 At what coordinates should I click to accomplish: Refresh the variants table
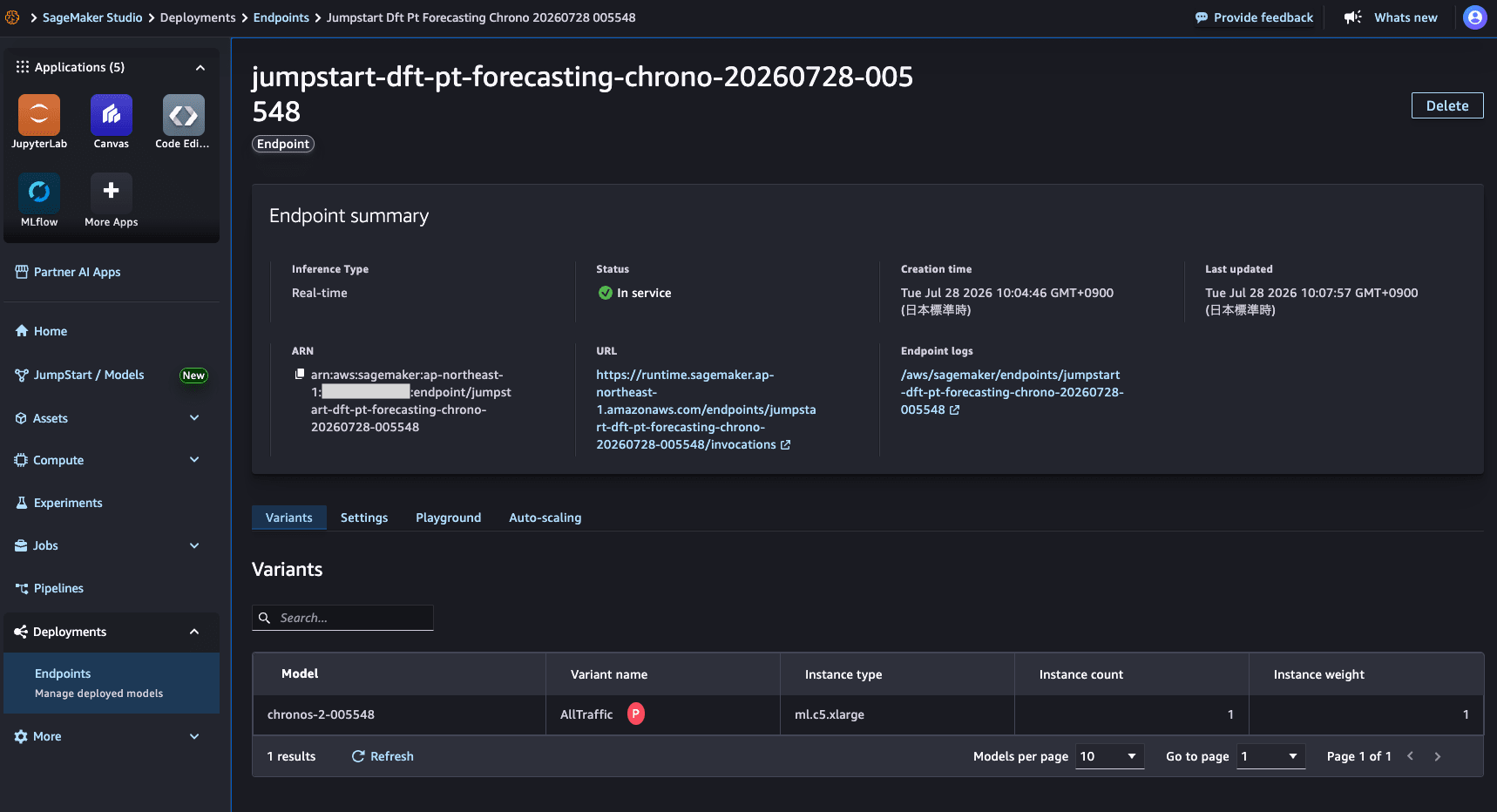pos(383,756)
